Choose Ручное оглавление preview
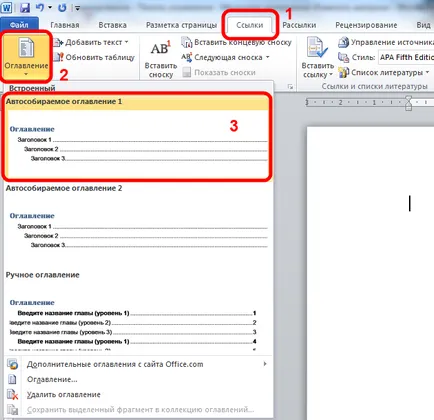The height and width of the screenshot is (420, 434). [137, 311]
